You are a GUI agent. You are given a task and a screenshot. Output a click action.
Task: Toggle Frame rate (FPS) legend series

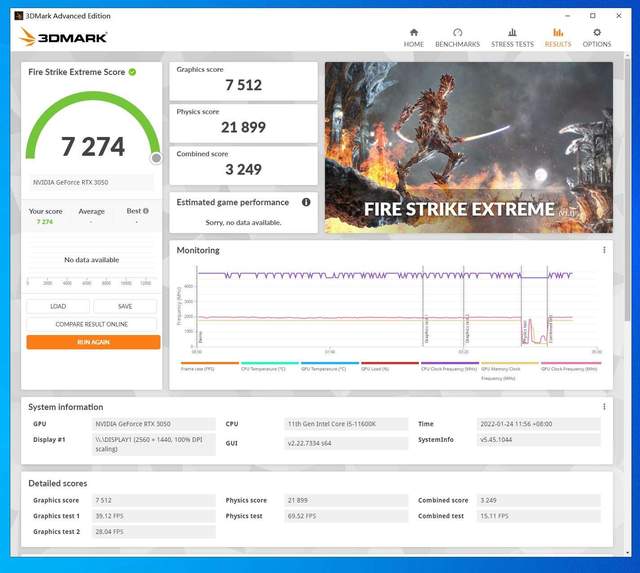210,366
